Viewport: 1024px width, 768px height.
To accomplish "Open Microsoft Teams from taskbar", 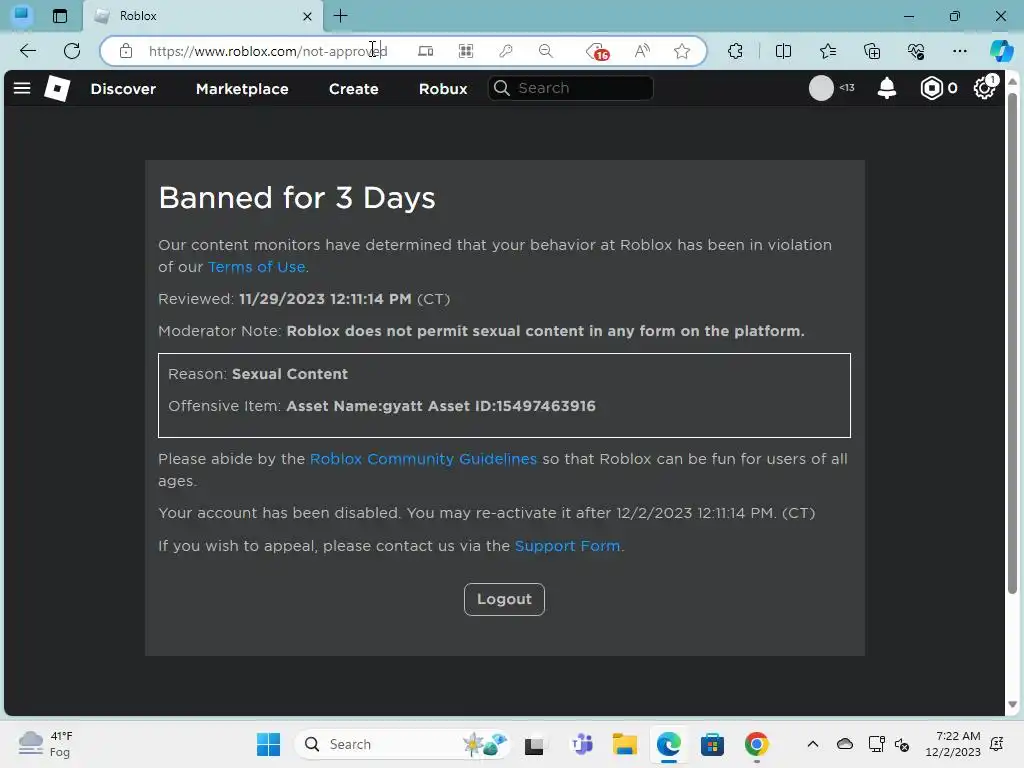I will coord(582,744).
